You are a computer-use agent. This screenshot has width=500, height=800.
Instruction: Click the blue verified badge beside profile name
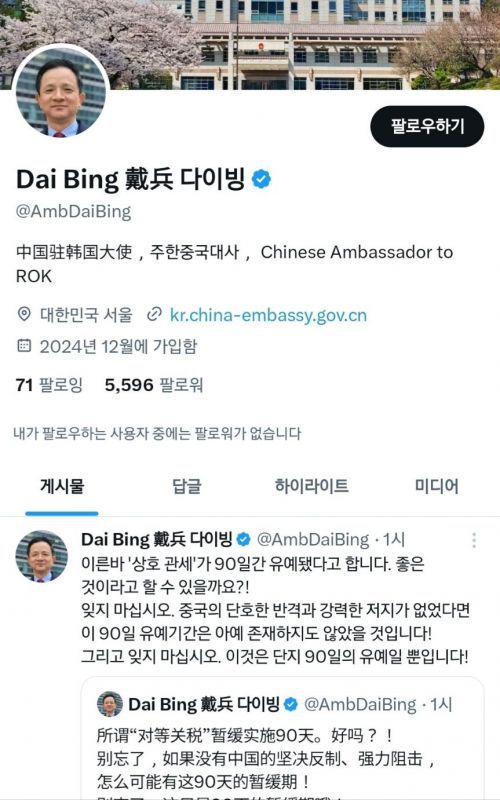click(x=262, y=179)
